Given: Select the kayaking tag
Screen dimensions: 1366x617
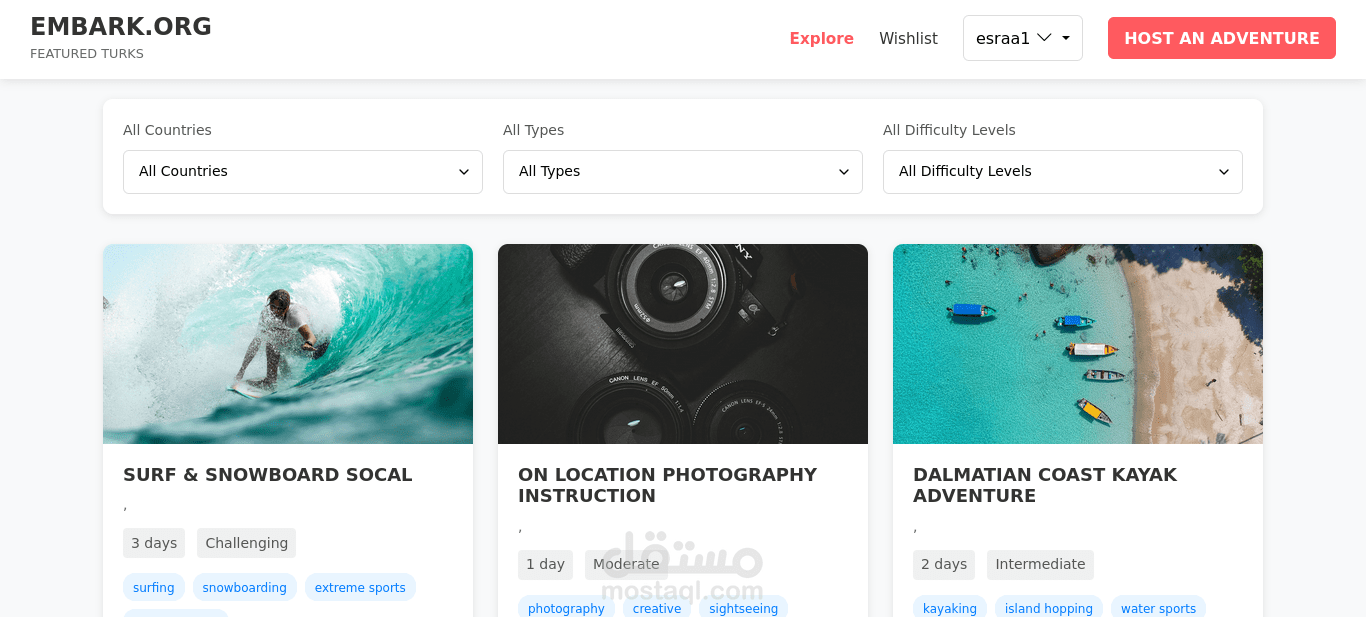Looking at the screenshot, I should pyautogui.click(x=950, y=608).
